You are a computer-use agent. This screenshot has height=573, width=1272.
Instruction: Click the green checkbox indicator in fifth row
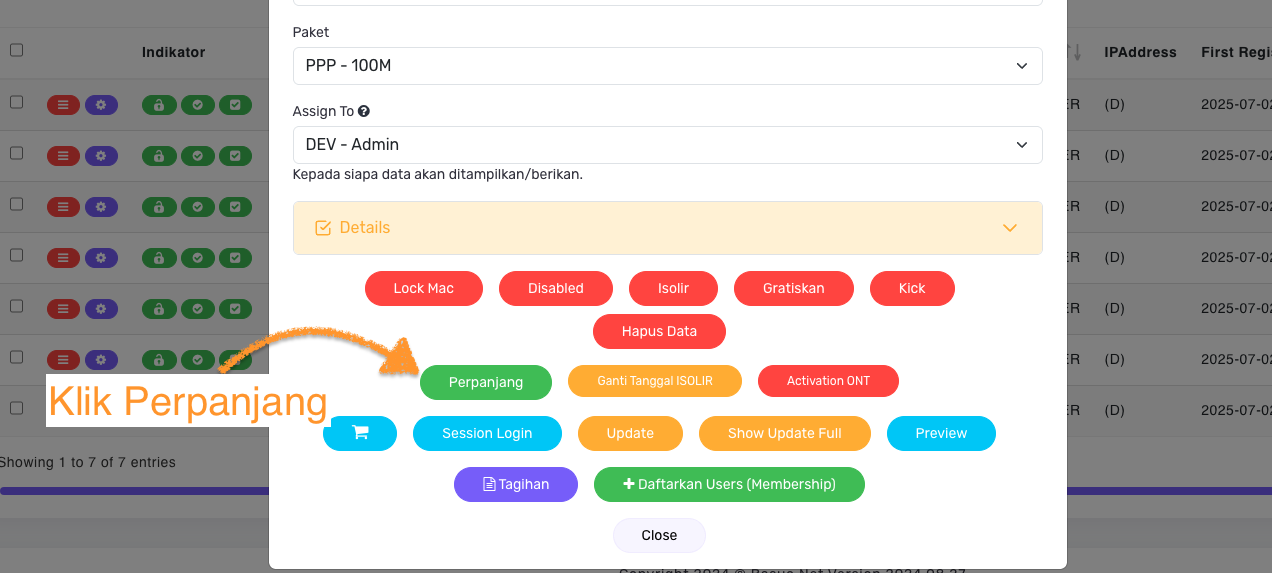click(235, 308)
